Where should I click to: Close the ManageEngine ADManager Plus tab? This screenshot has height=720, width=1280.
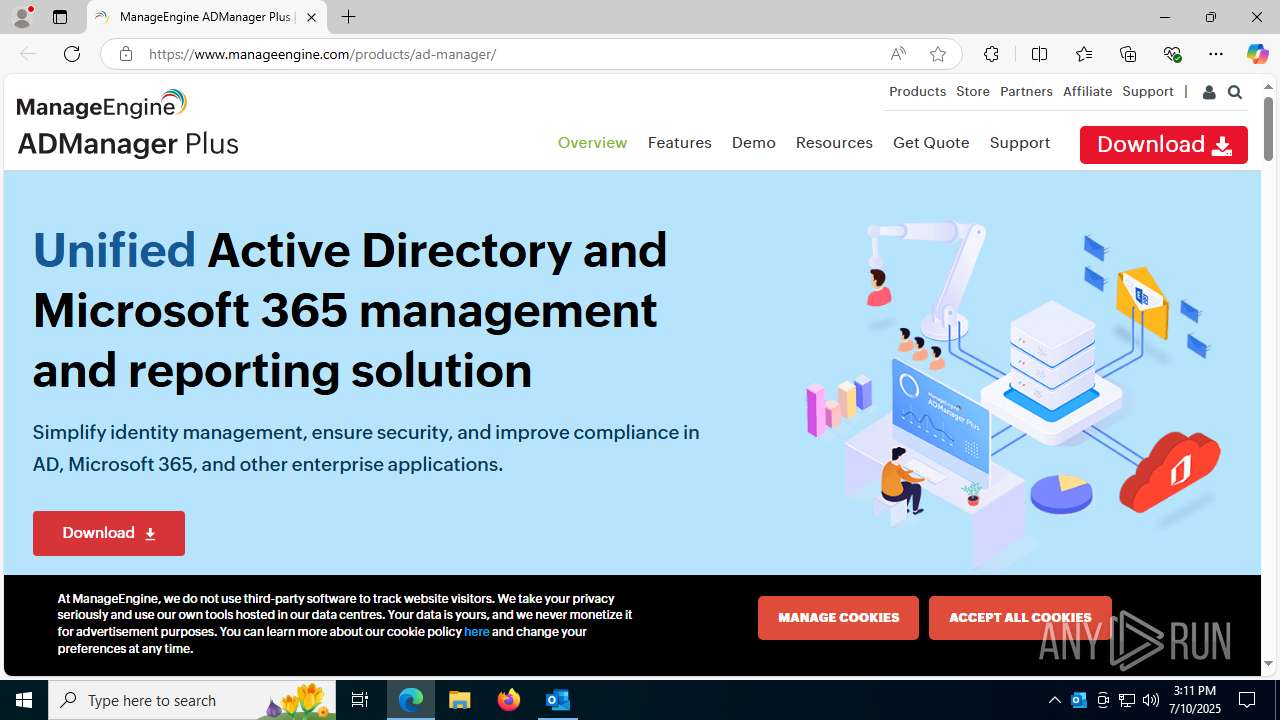click(311, 17)
